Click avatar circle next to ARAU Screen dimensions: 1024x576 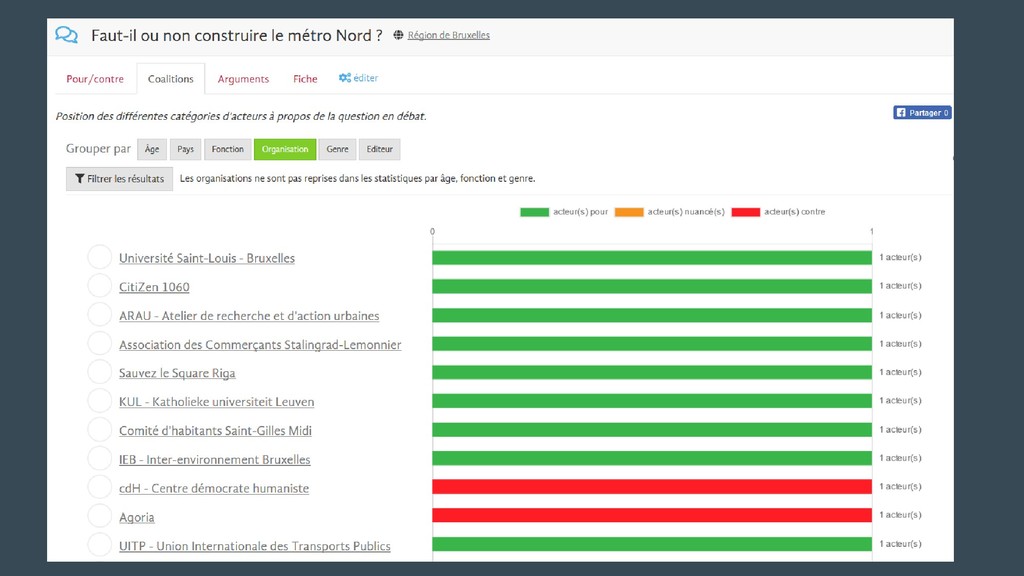(x=99, y=314)
